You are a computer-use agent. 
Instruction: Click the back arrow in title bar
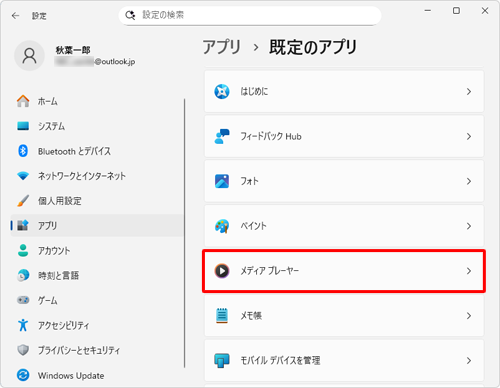coord(16,16)
